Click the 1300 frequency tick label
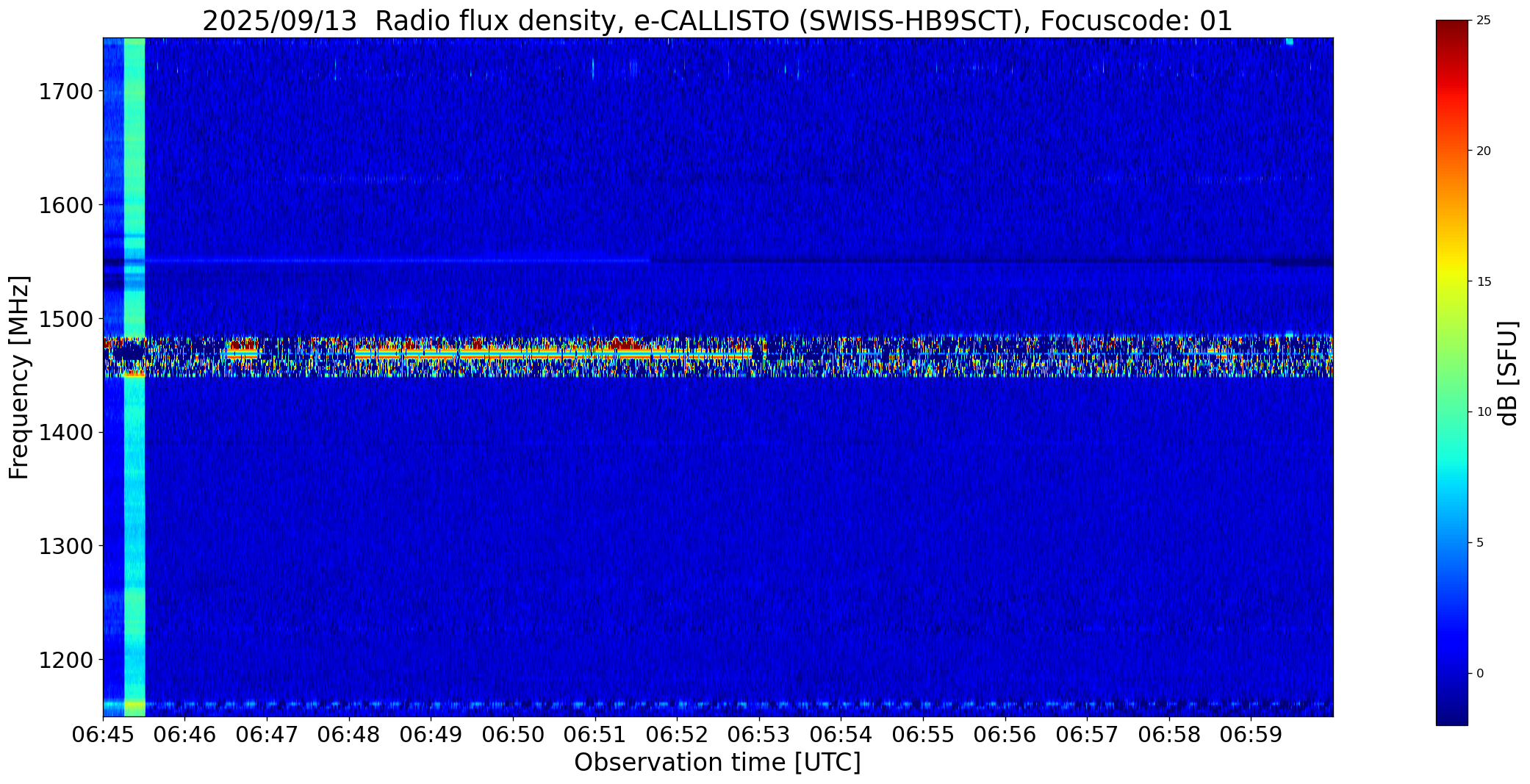Screen dimensions: 1530x784 (65, 546)
